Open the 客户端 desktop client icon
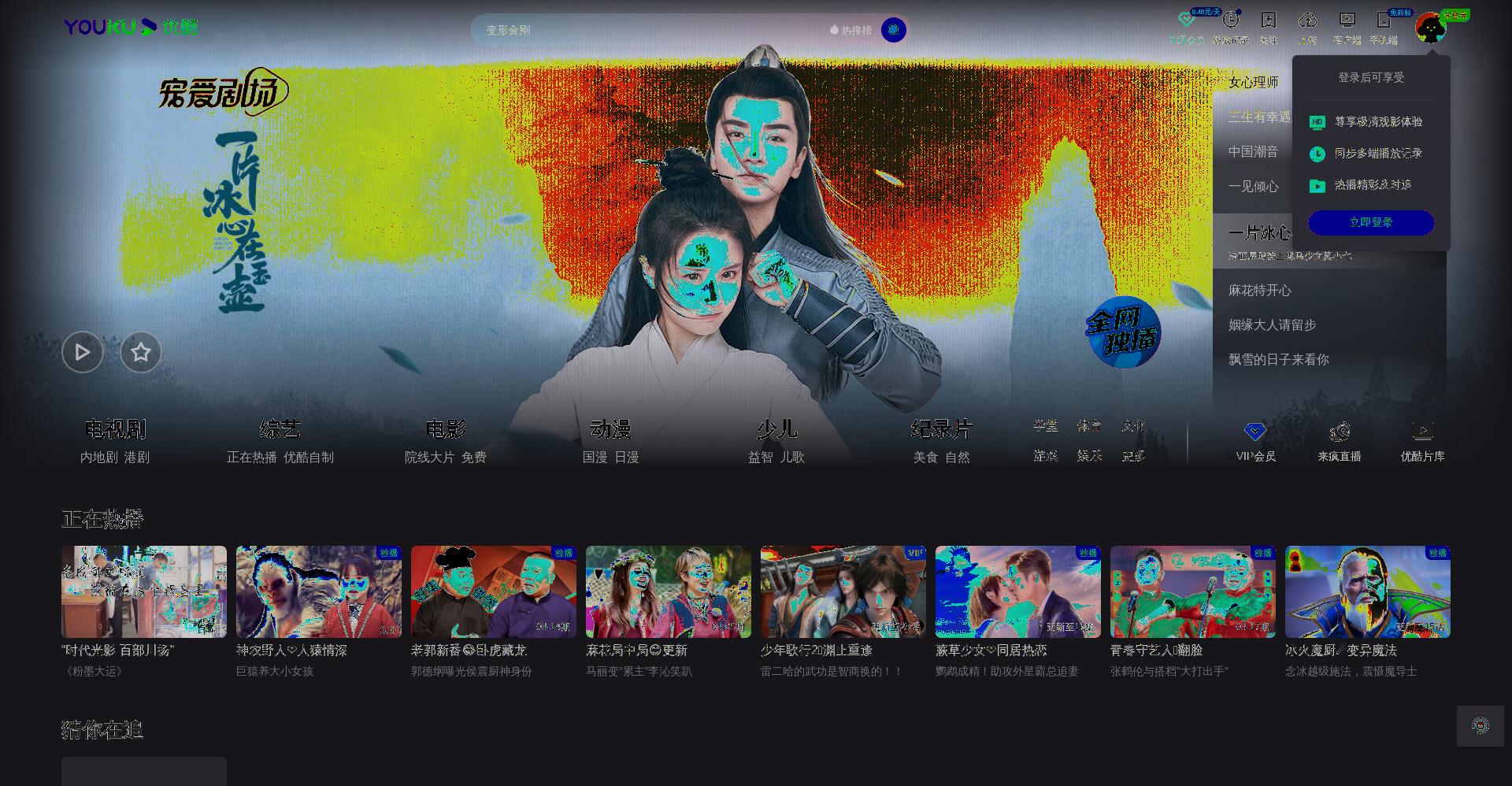The image size is (1512, 786). (x=1347, y=20)
